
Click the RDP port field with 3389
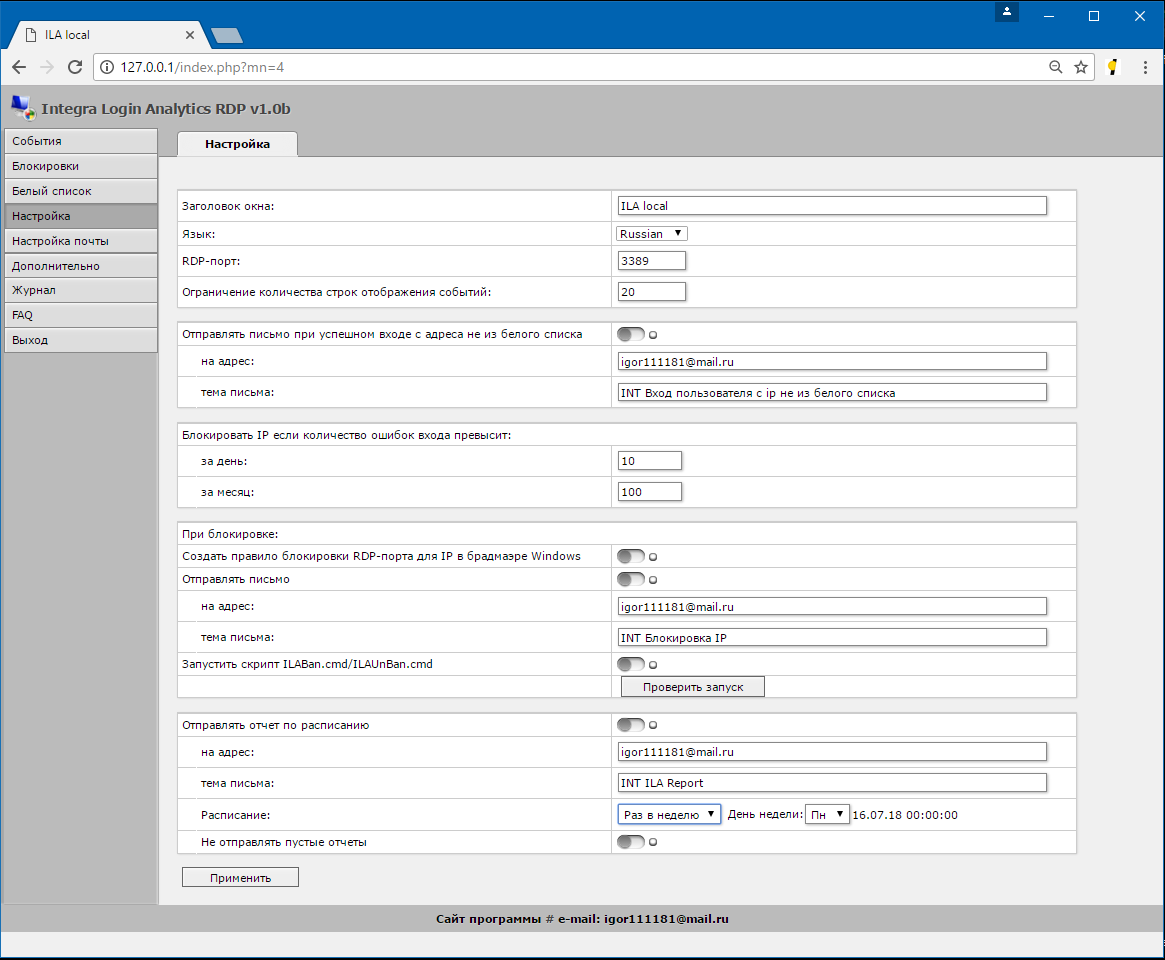[x=652, y=261]
